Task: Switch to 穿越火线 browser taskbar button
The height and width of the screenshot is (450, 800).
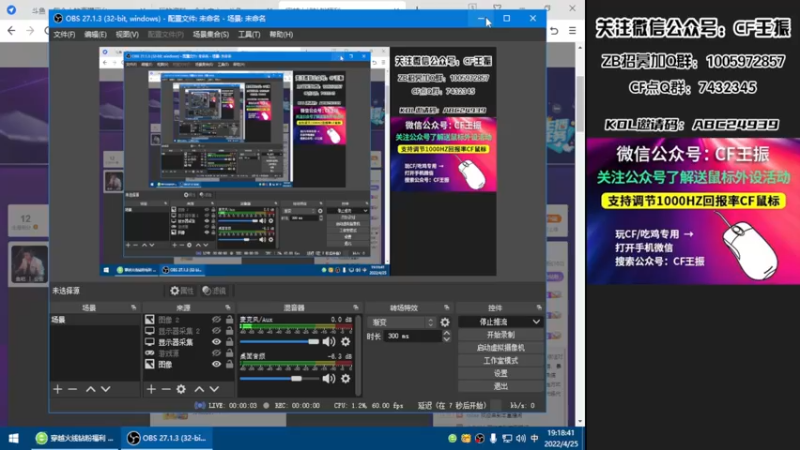Action: [x=74, y=438]
